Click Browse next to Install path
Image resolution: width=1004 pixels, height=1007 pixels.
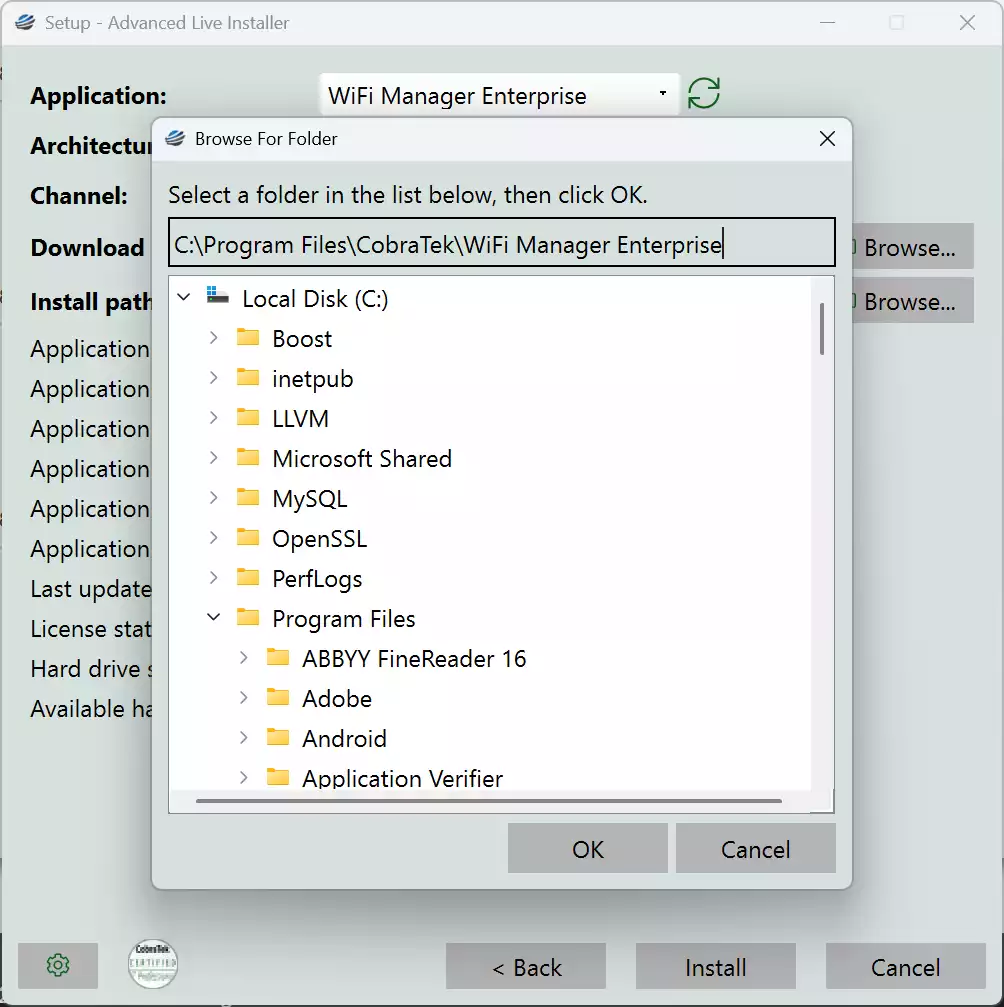(912, 301)
